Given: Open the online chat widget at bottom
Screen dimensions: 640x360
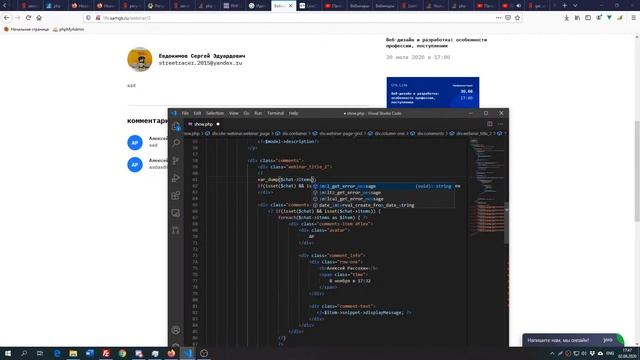Looking at the screenshot, I should 573,340.
